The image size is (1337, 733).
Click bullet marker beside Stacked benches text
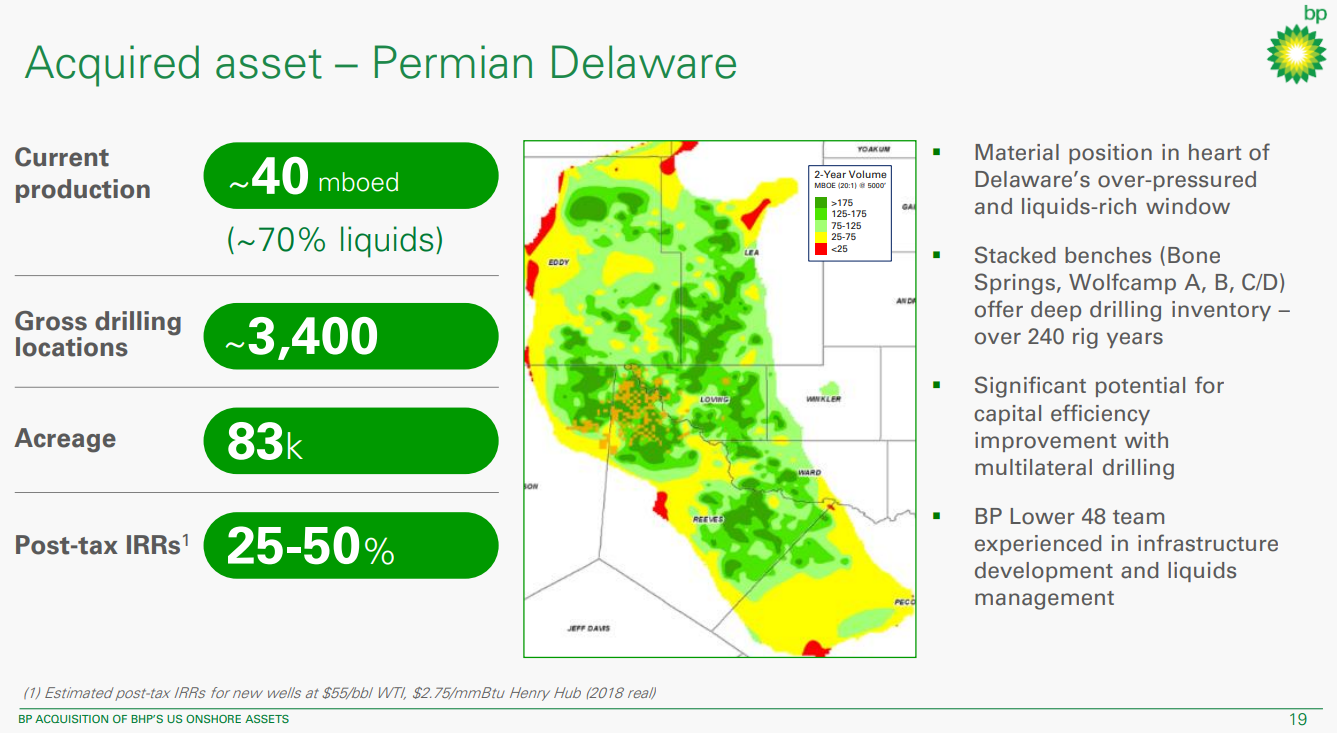(937, 255)
